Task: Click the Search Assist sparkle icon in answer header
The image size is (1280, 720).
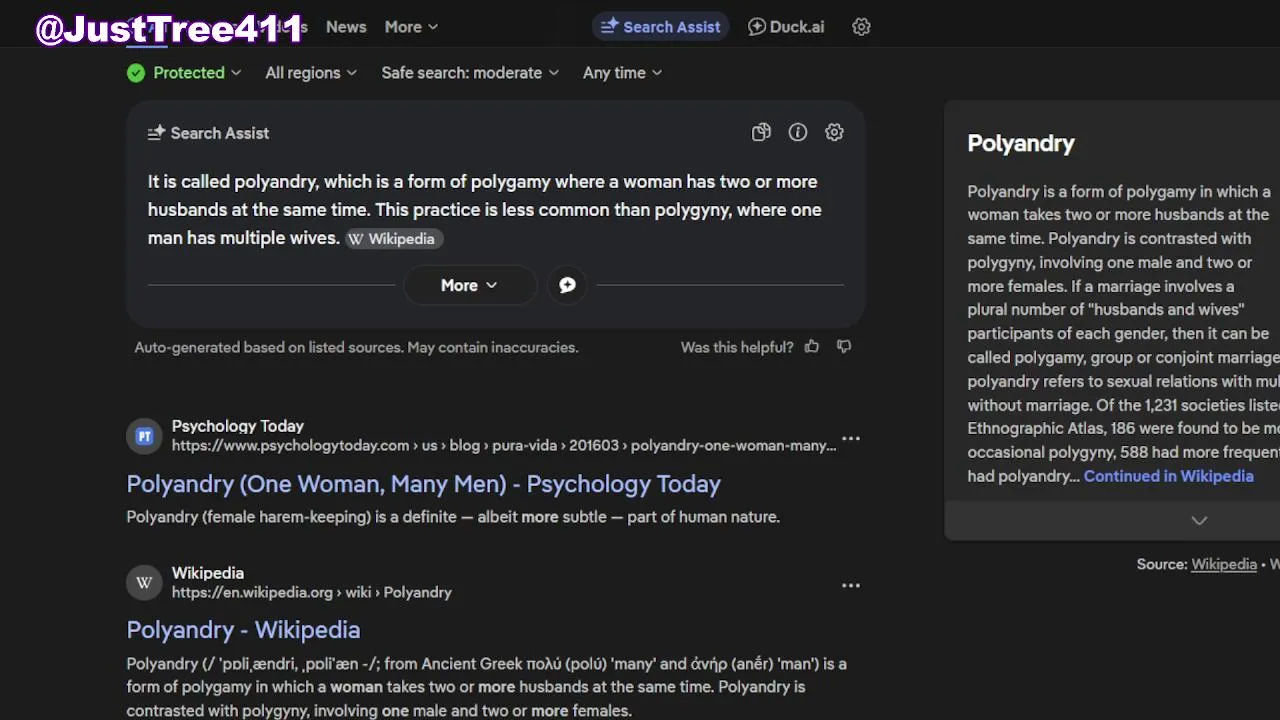Action: click(x=156, y=133)
